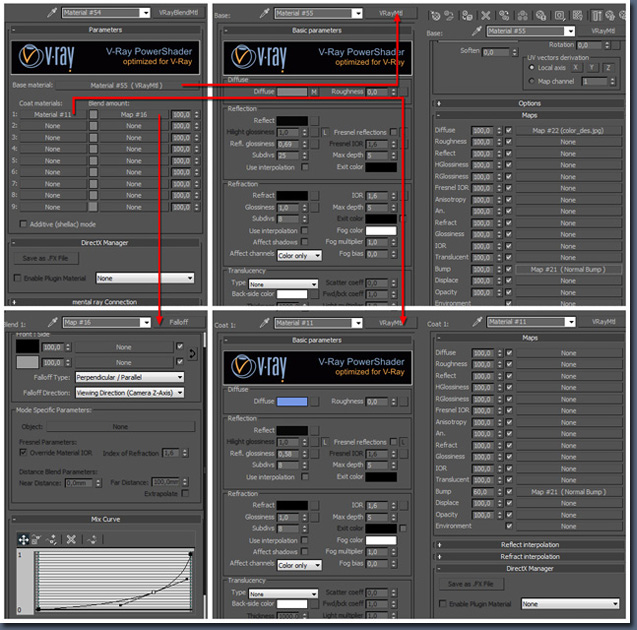Image resolution: width=637 pixels, height=630 pixels.
Task: Collapse the Mix Curve rollout
Action: [105, 519]
